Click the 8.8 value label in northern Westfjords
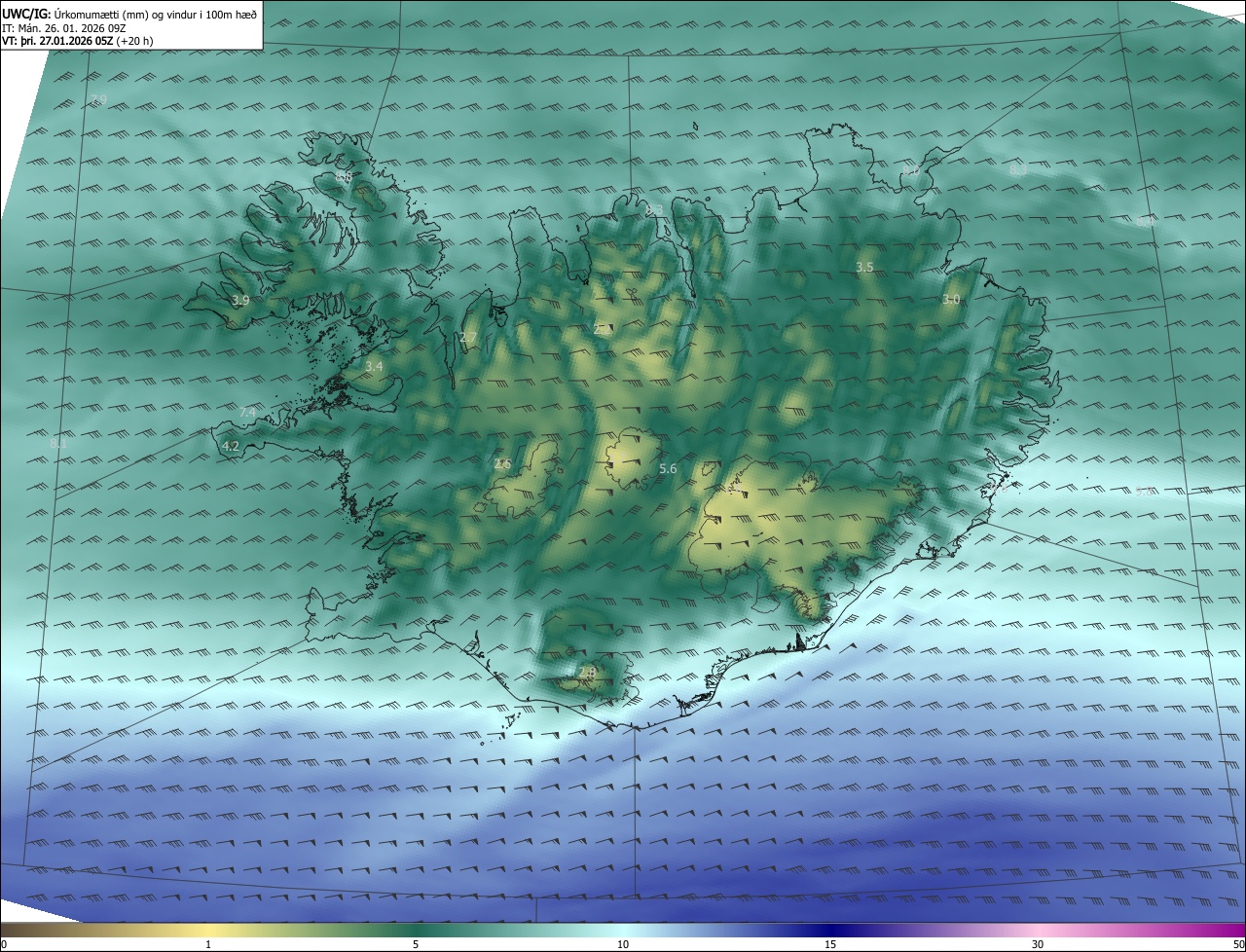The width and height of the screenshot is (1246, 952). click(x=343, y=177)
